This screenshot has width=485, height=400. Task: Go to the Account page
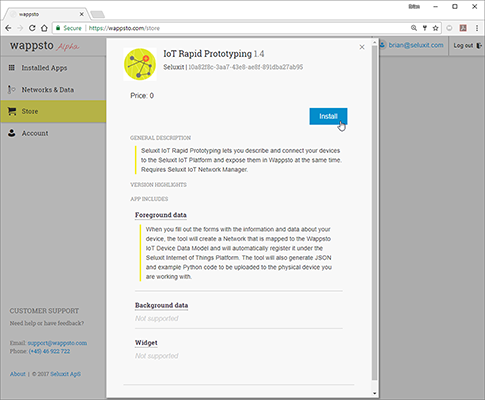[x=53, y=133]
